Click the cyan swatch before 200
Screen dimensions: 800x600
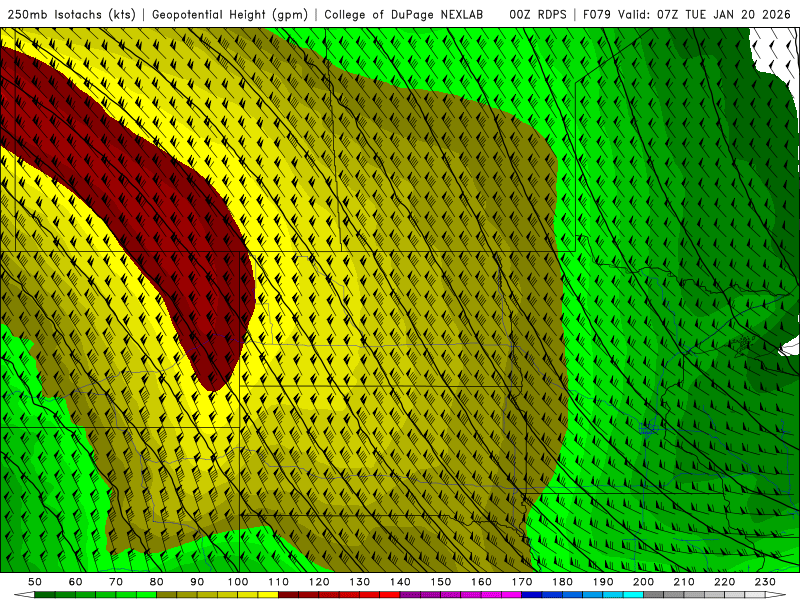pos(633,595)
